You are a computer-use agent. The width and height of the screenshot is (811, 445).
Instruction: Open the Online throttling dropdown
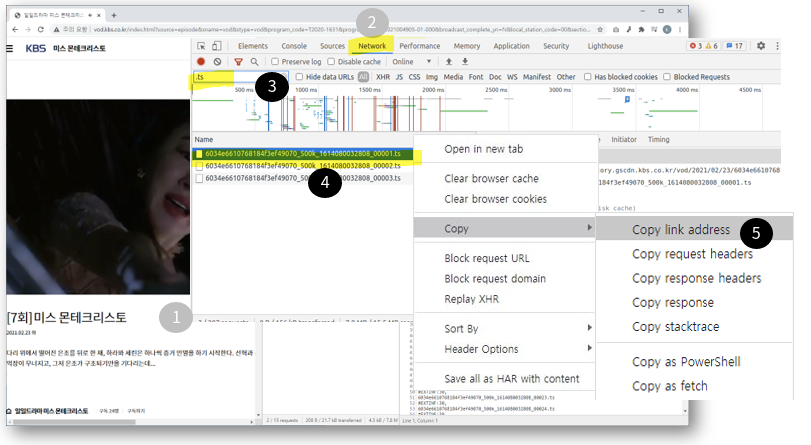coord(412,62)
